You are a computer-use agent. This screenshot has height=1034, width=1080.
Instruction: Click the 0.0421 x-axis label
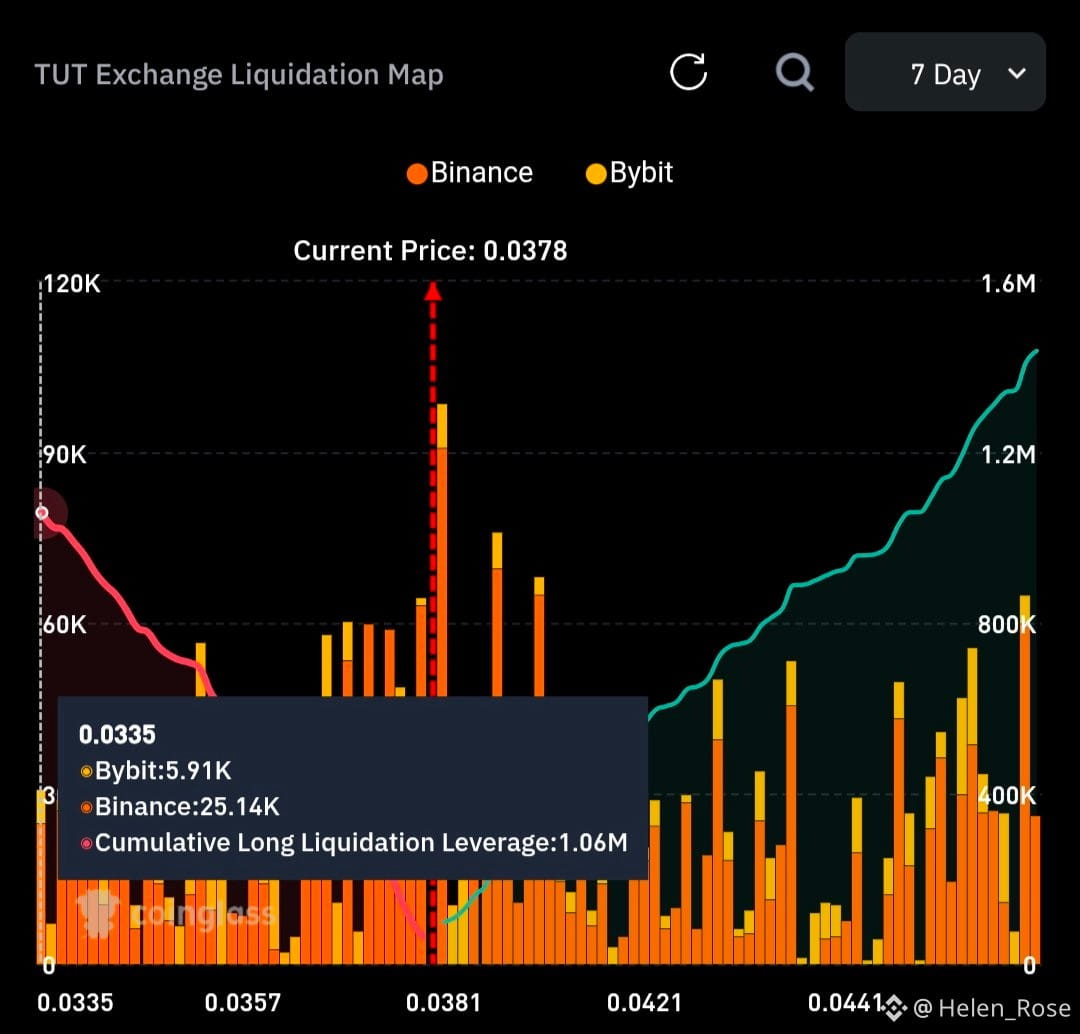tap(644, 1003)
